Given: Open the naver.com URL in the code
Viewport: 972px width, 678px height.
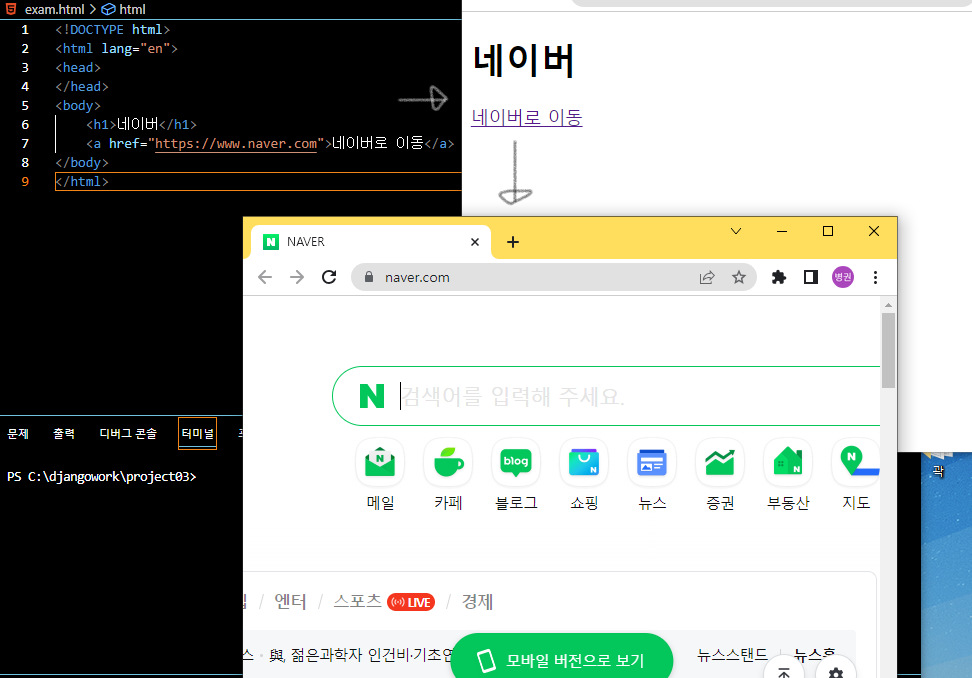Looking at the screenshot, I should pos(236,144).
